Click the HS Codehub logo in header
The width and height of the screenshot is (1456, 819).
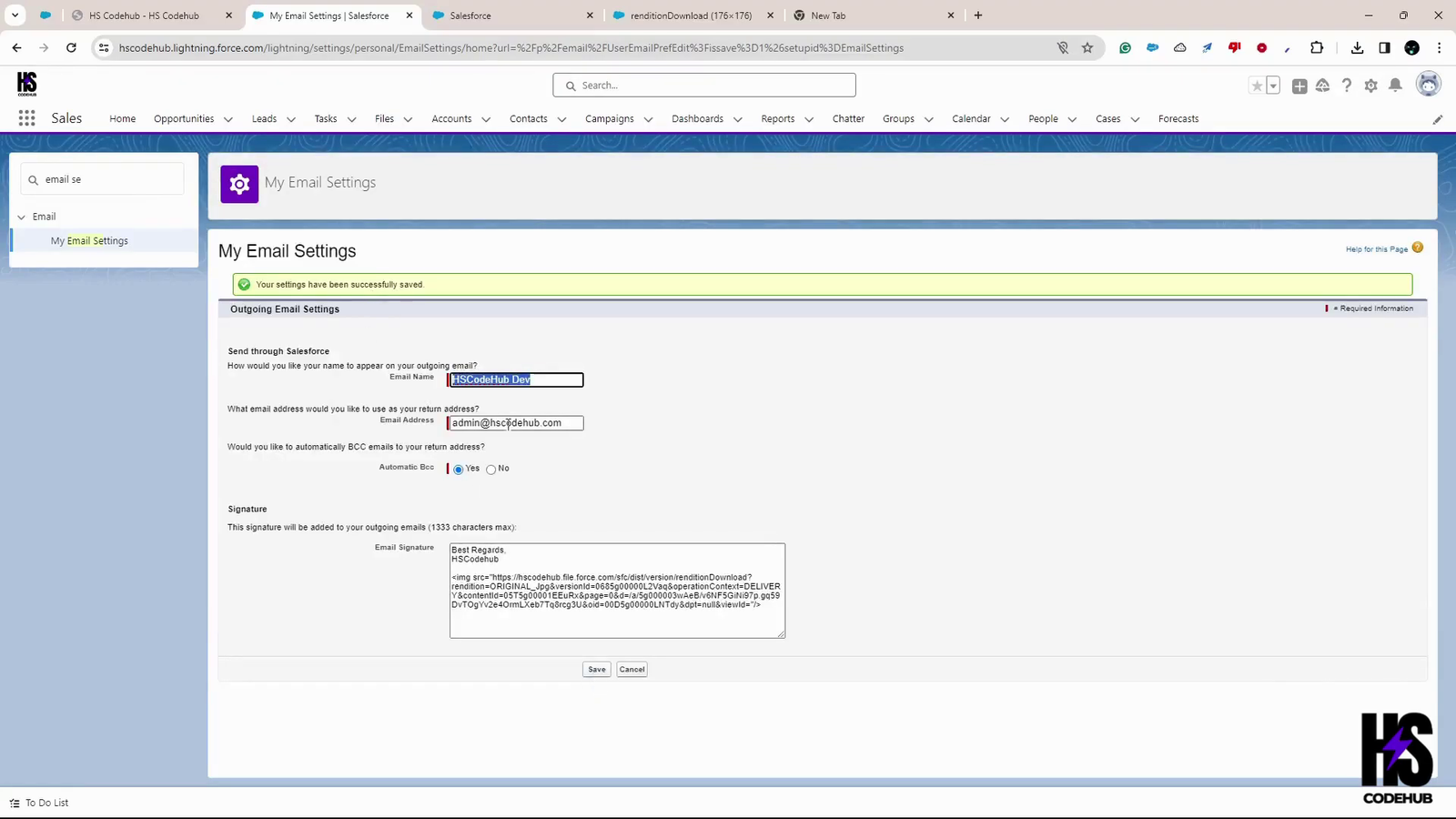(x=27, y=85)
